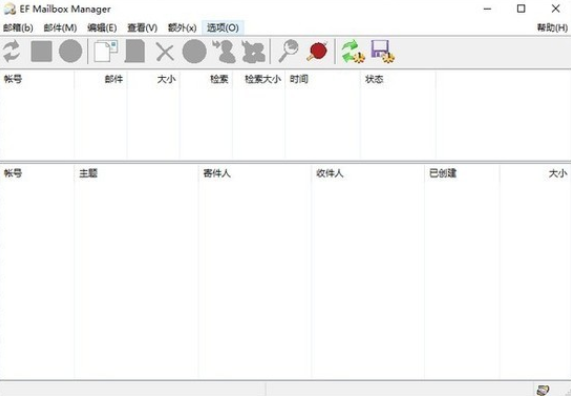This screenshot has width=571, height=396.
Task: Open the 选项(O) menu
Action: tap(223, 28)
